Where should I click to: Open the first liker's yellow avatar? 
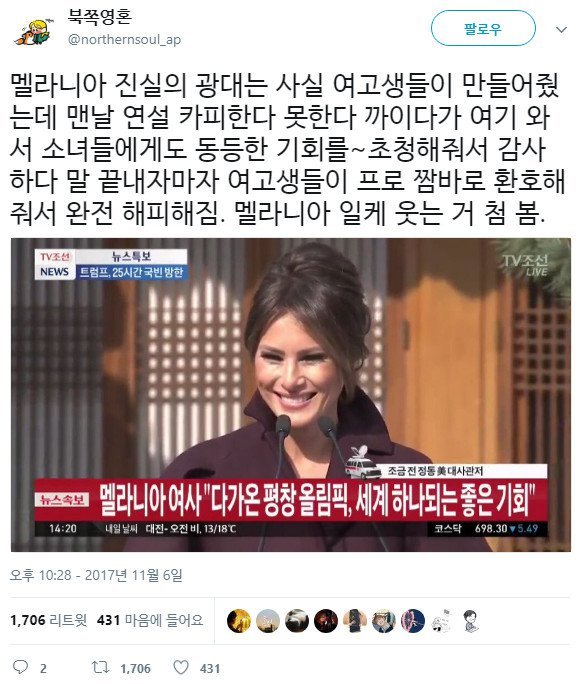click(x=239, y=621)
